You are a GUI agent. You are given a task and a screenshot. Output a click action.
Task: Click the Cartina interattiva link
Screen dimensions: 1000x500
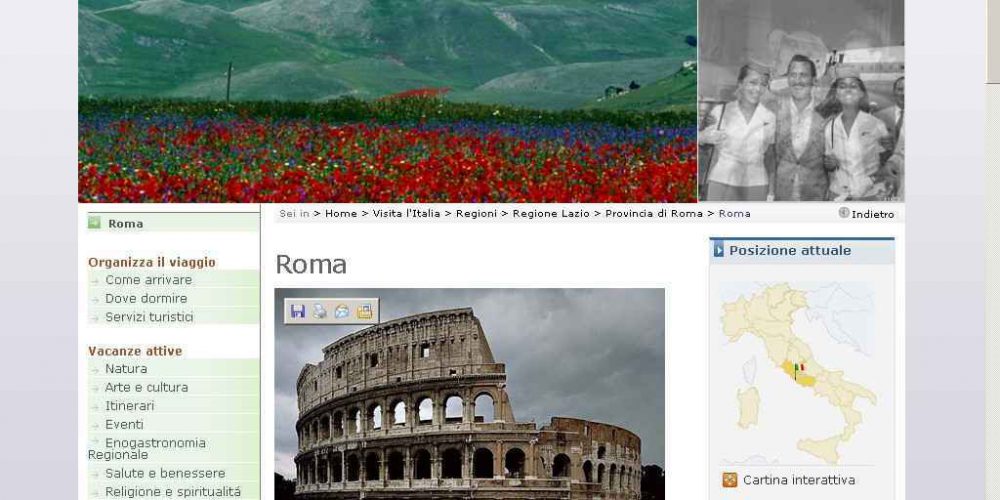click(x=799, y=480)
